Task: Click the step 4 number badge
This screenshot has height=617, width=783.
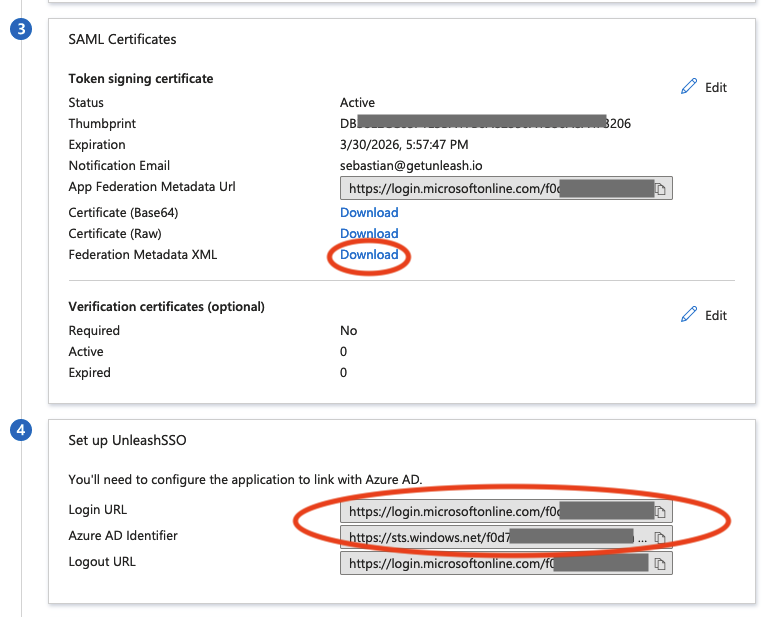Action: [x=20, y=431]
